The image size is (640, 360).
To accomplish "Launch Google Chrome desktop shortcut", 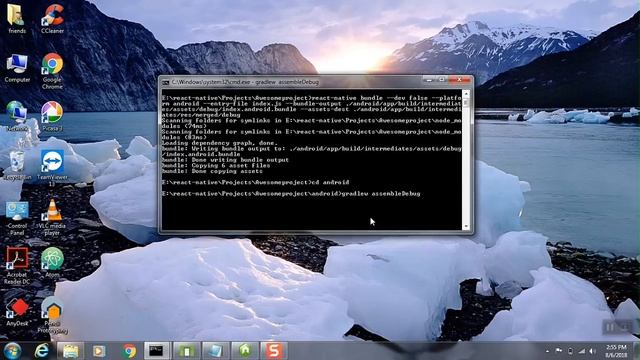I will [52, 70].
